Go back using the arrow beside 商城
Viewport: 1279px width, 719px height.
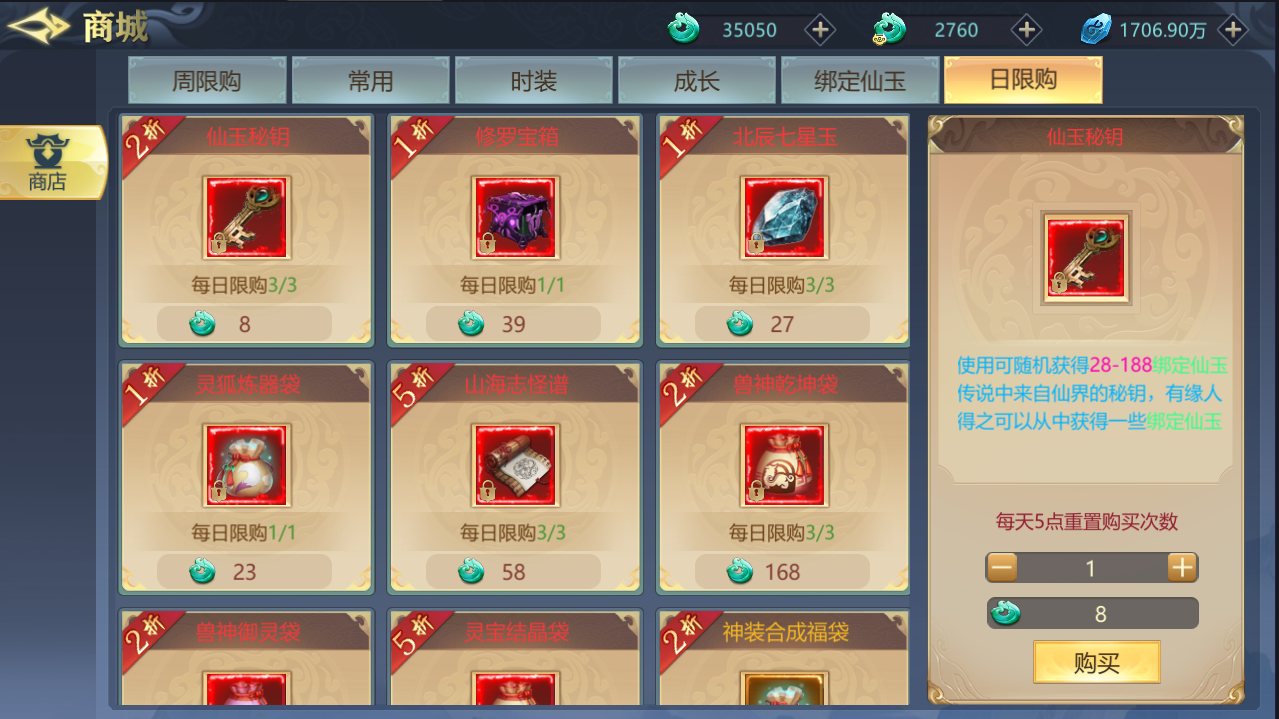[x=38, y=26]
